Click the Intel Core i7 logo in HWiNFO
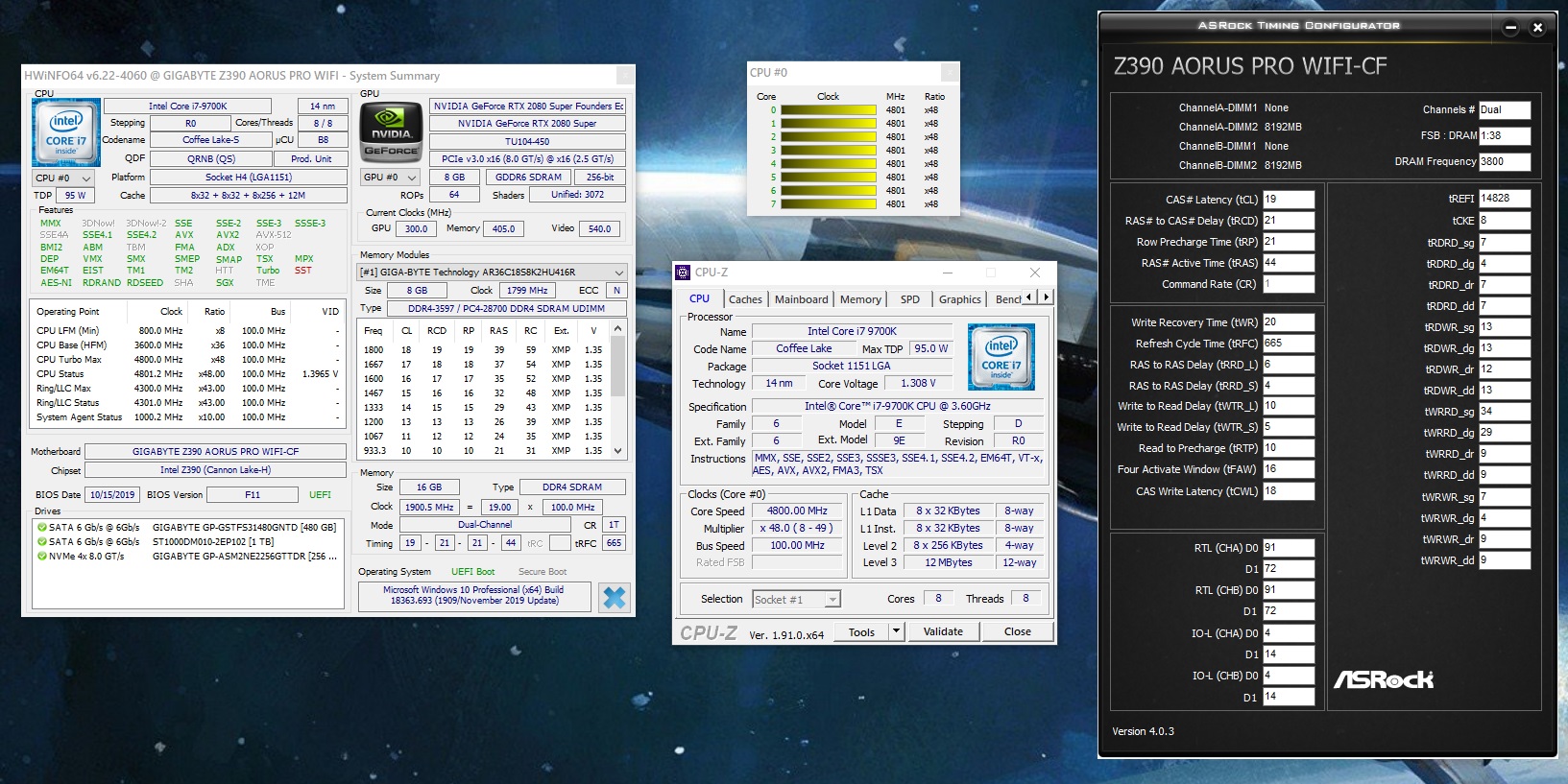 (x=66, y=131)
